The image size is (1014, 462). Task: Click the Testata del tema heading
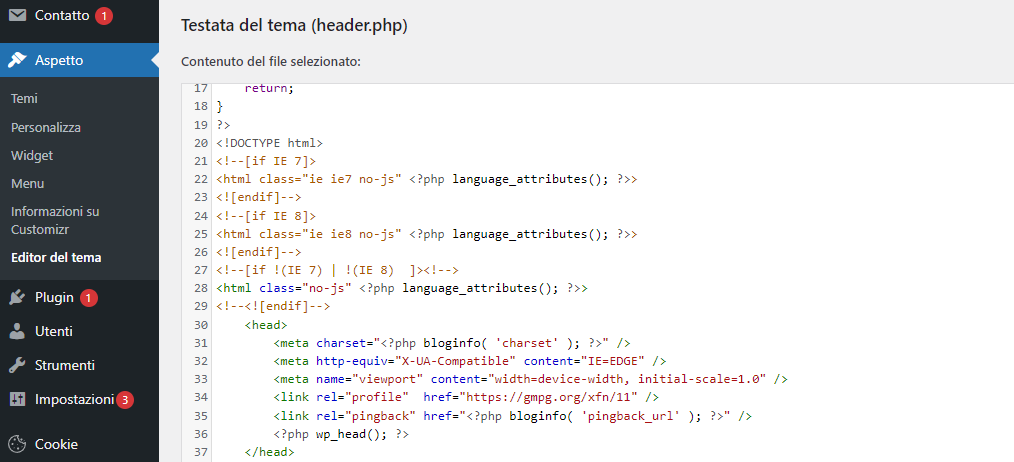click(293, 25)
